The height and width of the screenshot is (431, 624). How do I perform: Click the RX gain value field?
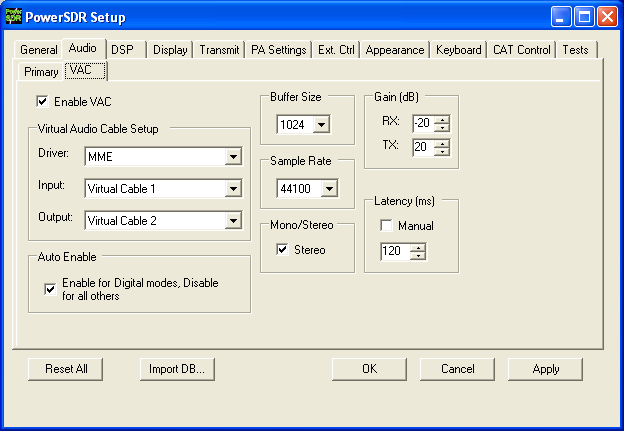point(422,123)
